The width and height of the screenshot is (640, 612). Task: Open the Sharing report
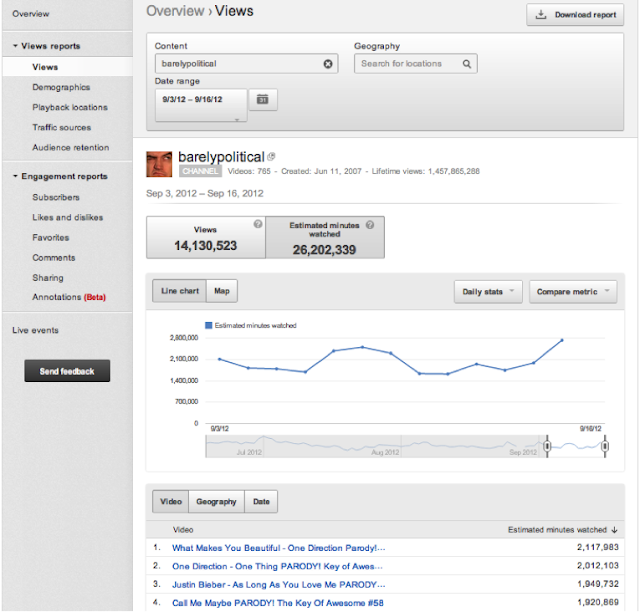point(48,278)
